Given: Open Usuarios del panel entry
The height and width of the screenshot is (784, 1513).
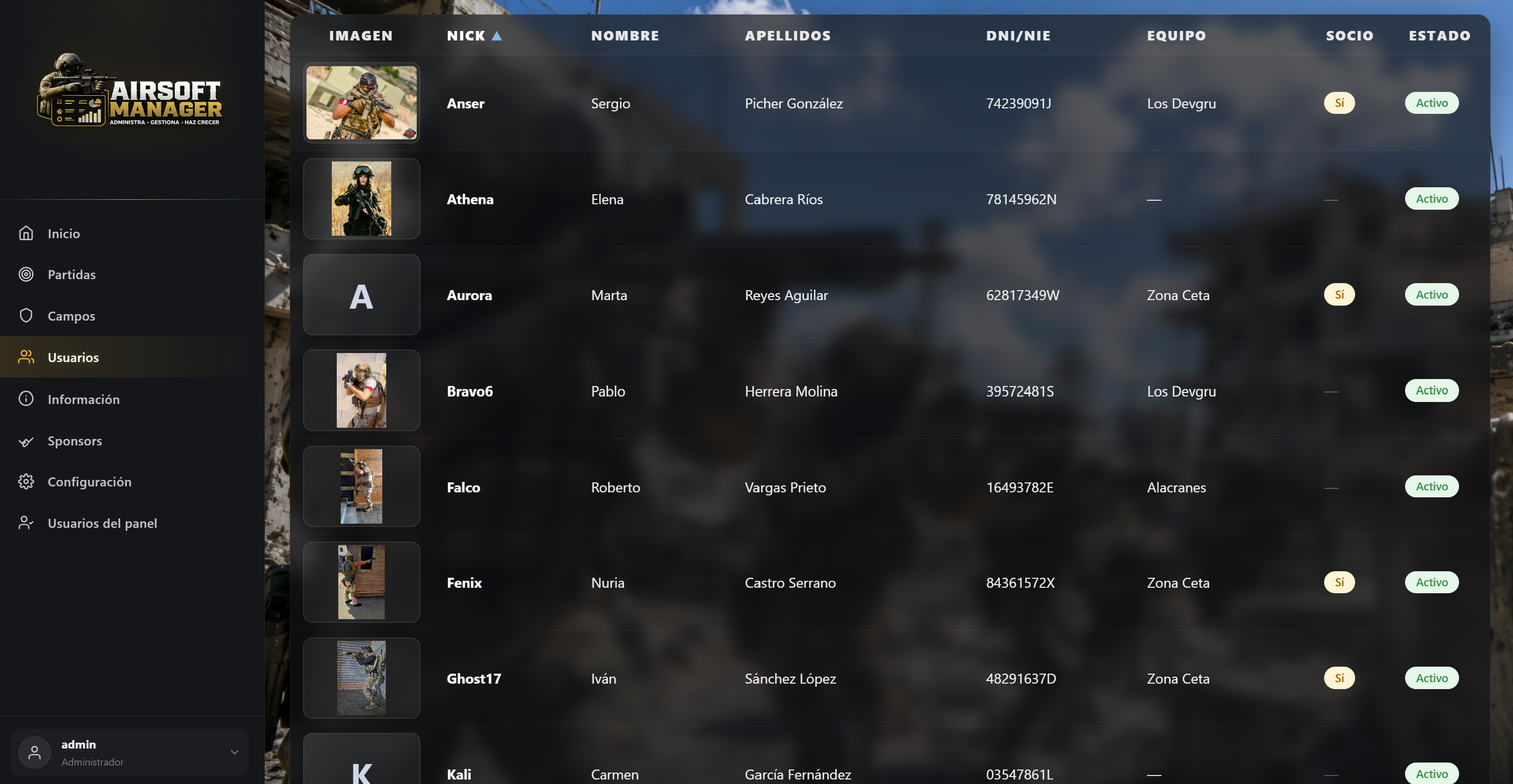Looking at the screenshot, I should pos(132,523).
